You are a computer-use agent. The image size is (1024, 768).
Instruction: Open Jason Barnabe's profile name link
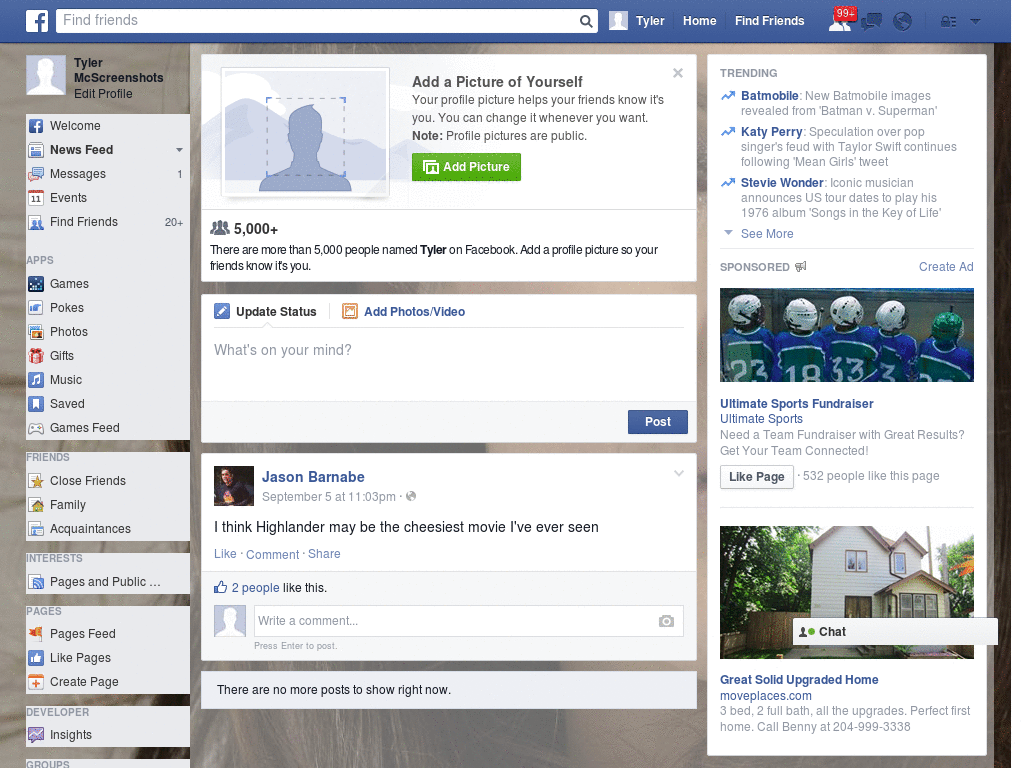(x=313, y=477)
